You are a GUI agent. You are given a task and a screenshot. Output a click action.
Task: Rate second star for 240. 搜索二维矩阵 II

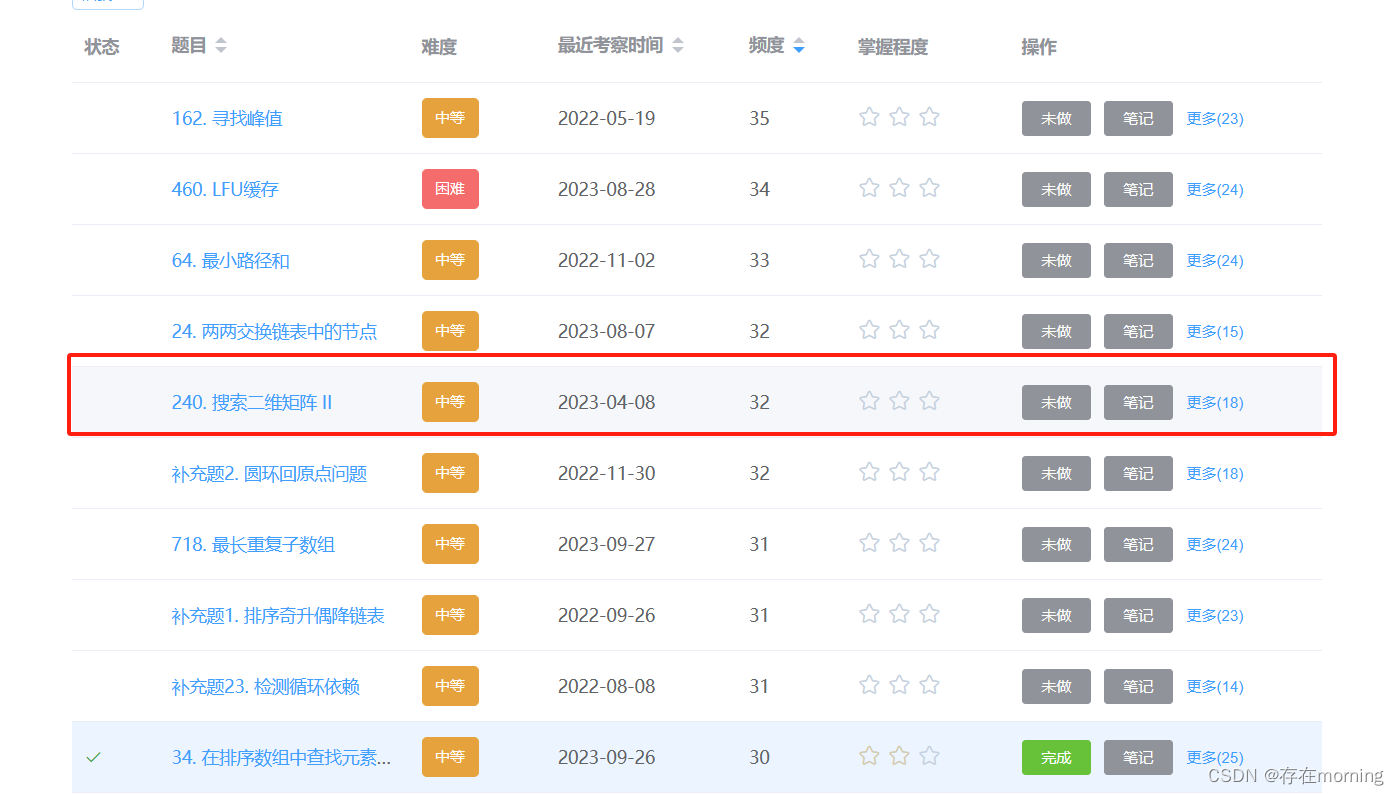[x=899, y=401]
